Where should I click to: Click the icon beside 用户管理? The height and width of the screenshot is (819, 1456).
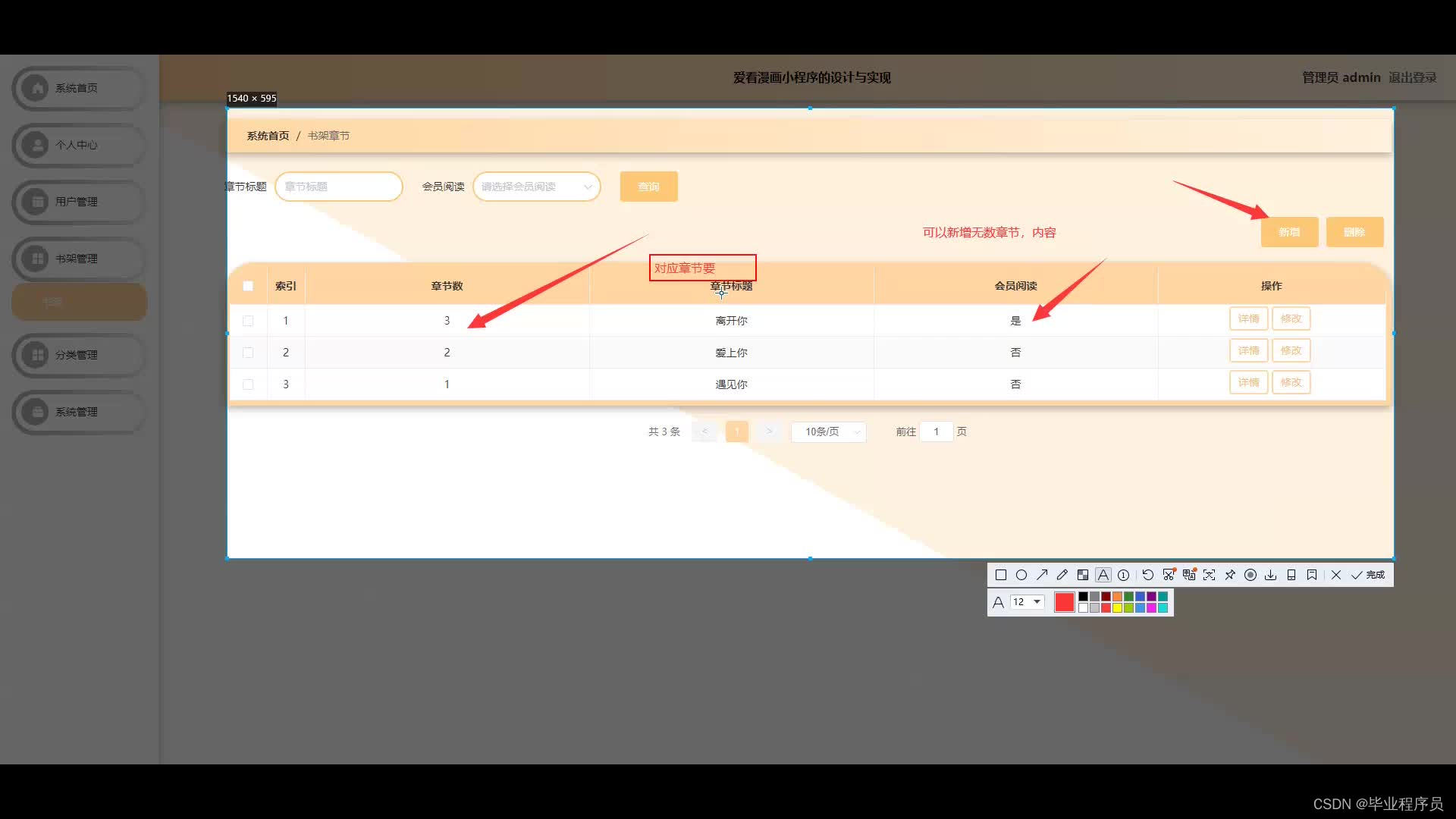(36, 202)
